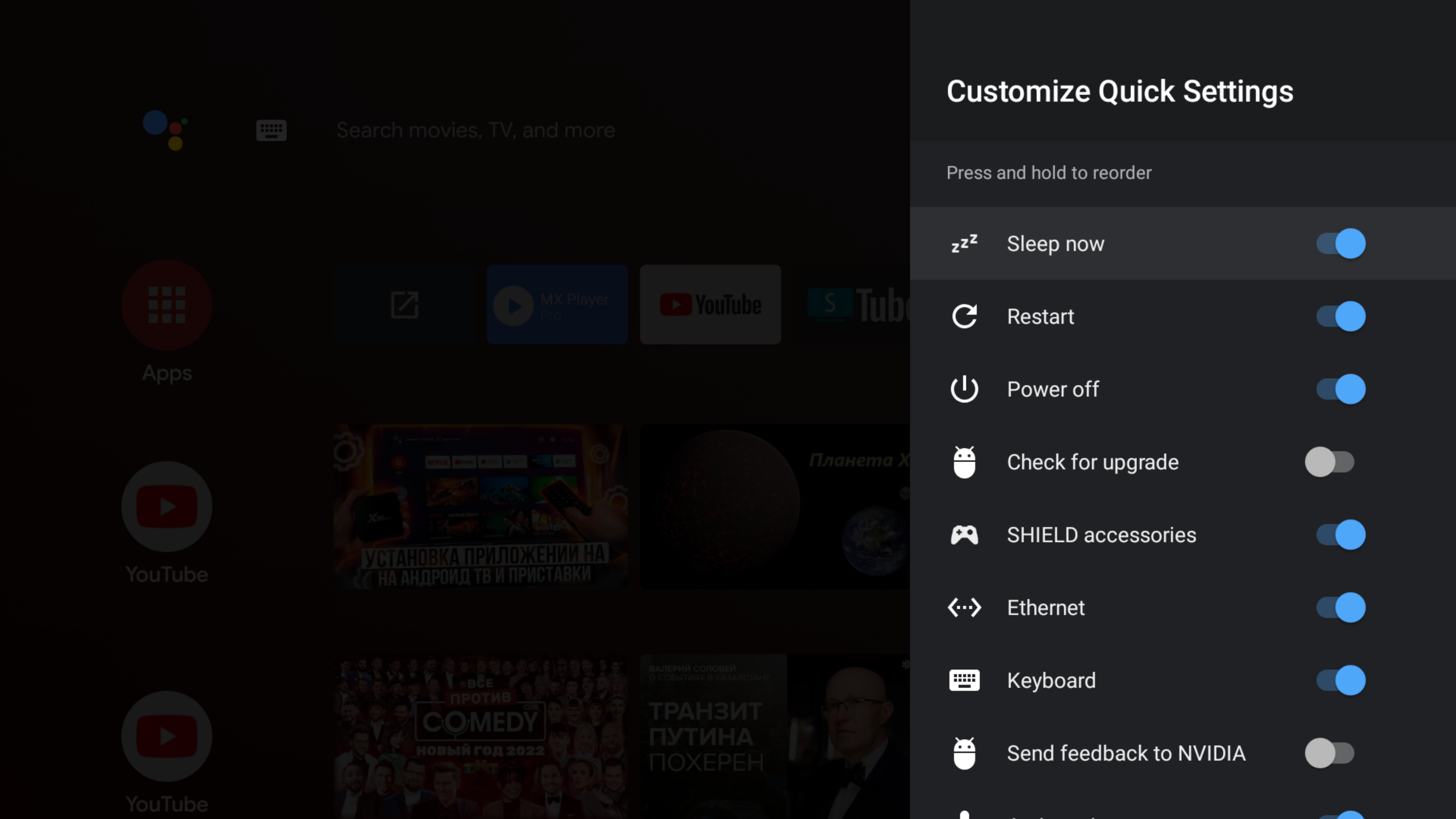Toggle SHIELD accessories switch

[x=1341, y=535]
